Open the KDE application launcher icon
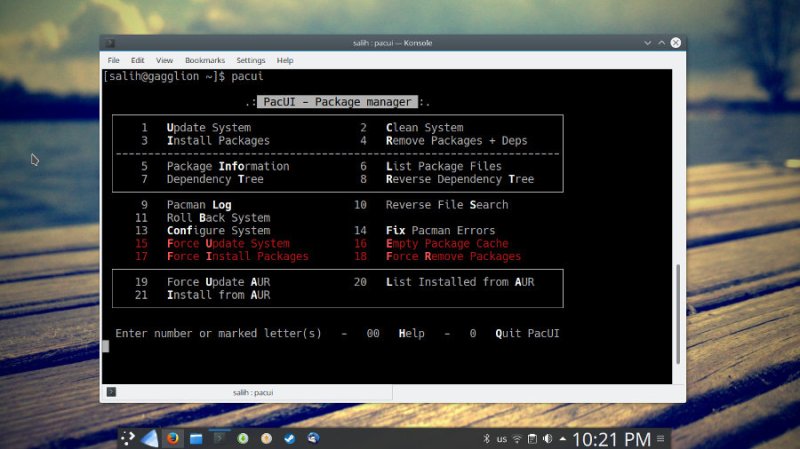Image resolution: width=800 pixels, height=449 pixels. coord(127,438)
